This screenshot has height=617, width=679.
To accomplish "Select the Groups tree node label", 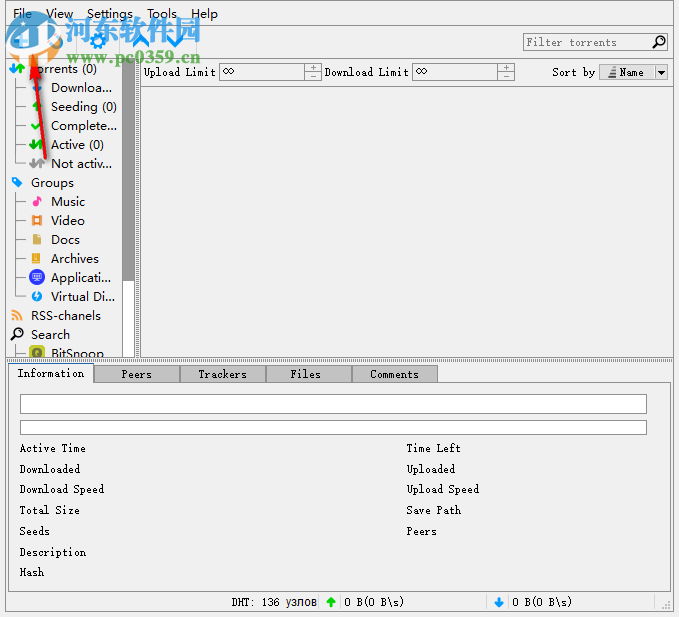I will coord(52,183).
